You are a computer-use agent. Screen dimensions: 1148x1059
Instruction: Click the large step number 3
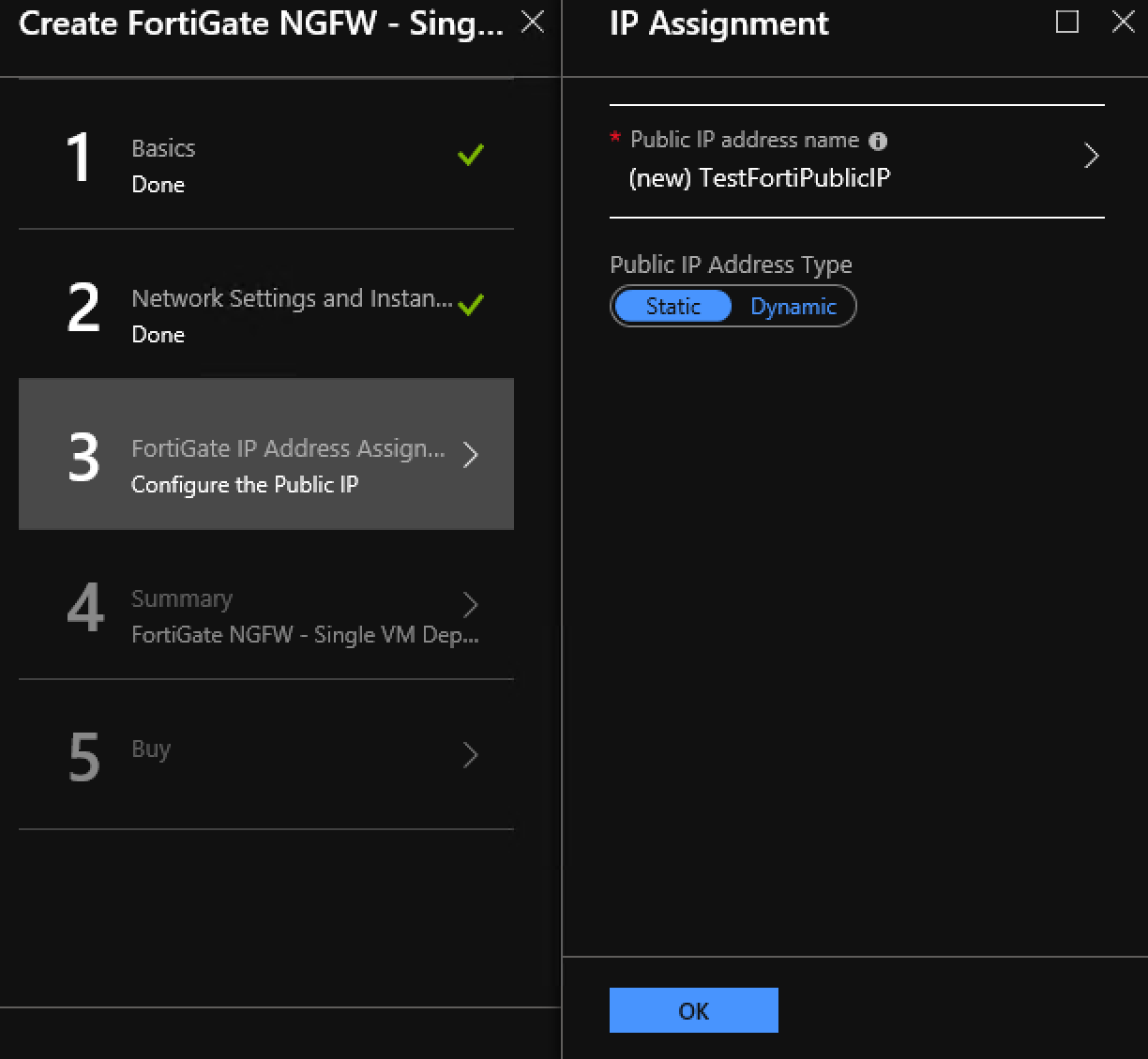84,457
